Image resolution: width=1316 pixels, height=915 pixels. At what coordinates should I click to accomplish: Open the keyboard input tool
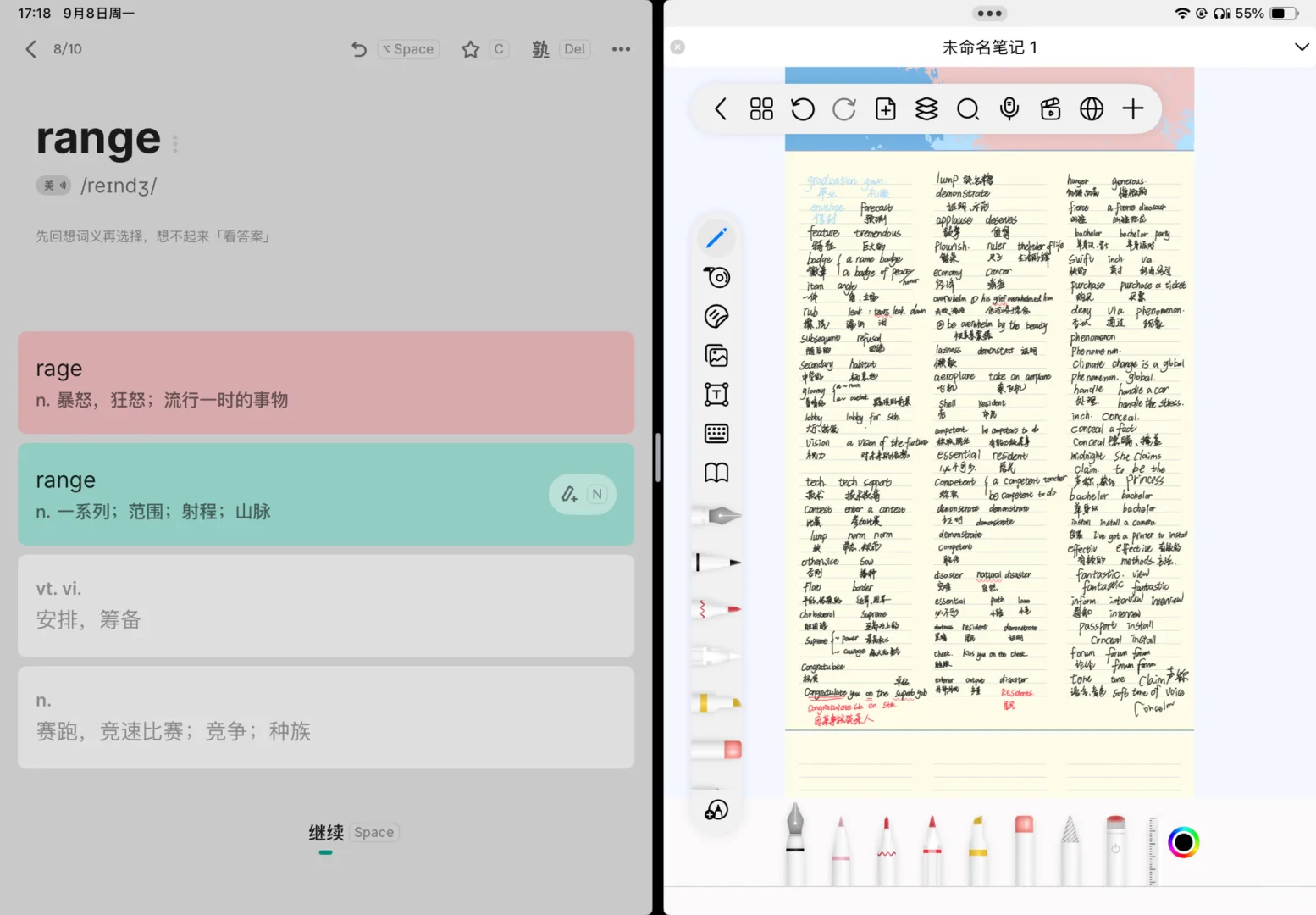click(716, 434)
